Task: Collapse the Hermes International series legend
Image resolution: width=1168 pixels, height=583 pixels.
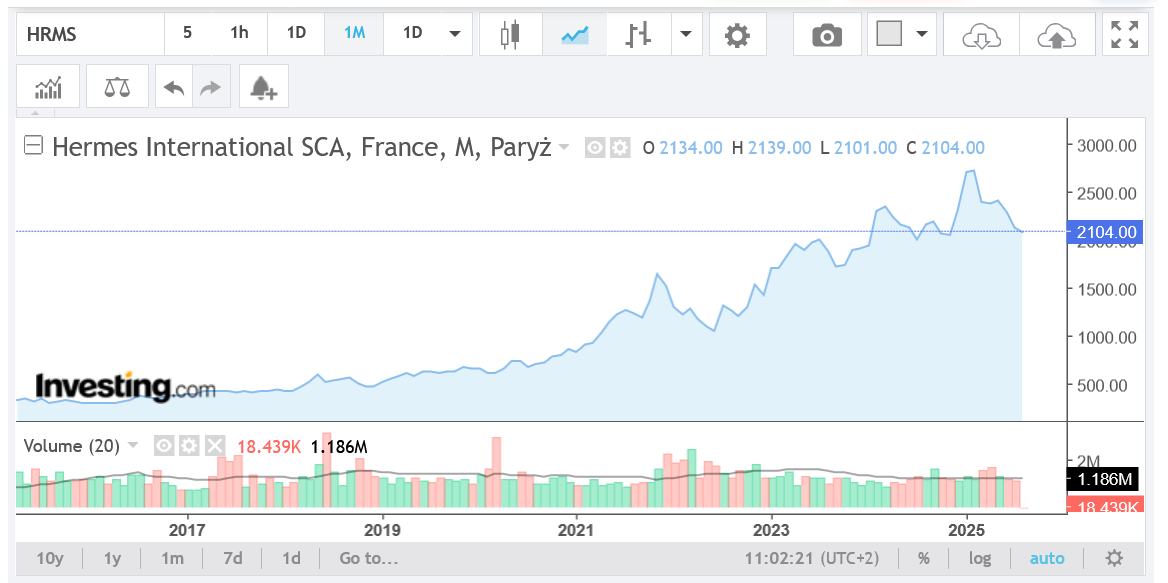Action: click(33, 146)
